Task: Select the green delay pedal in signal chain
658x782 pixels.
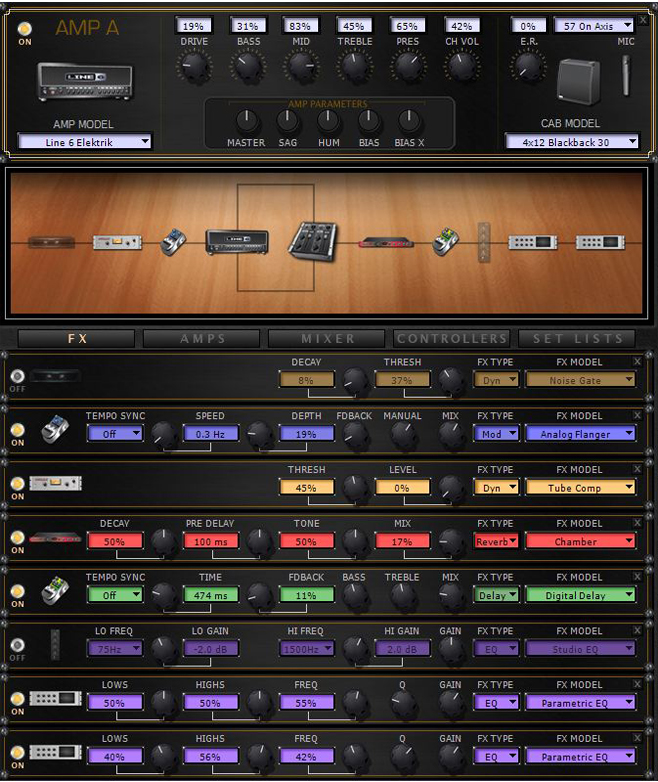Action: [445, 242]
